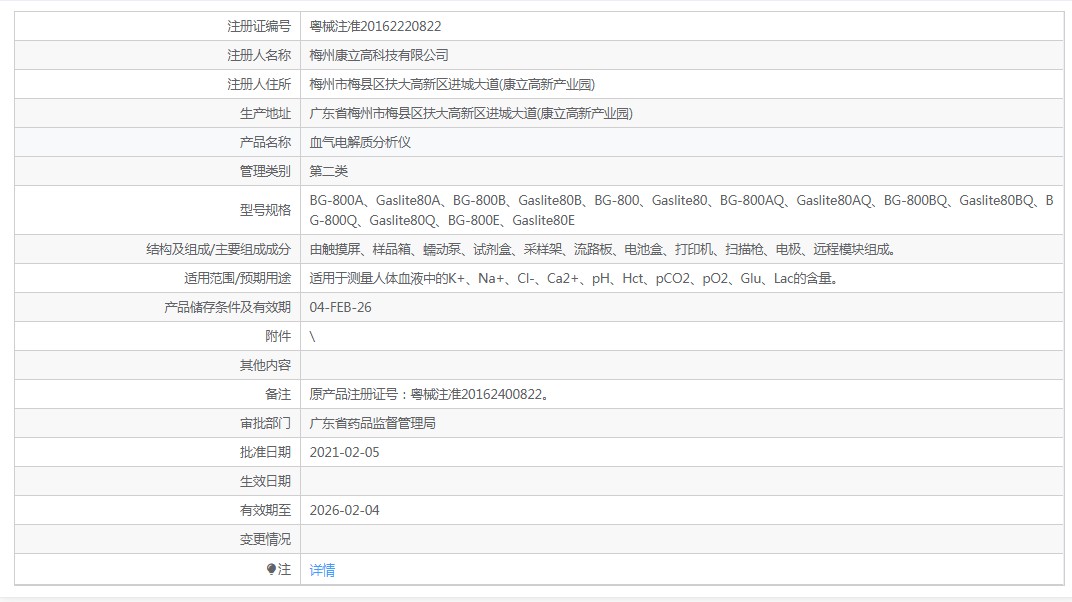Viewport: 1072px width, 602px height.
Task: Select the 注册人住所 address value
Action: [x=452, y=85]
